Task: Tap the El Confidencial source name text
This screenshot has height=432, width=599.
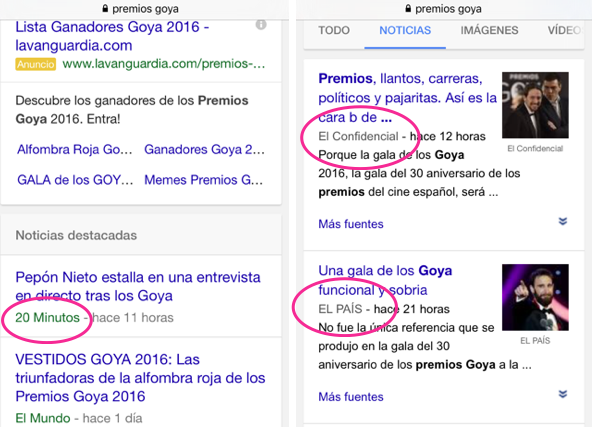Action: (358, 136)
